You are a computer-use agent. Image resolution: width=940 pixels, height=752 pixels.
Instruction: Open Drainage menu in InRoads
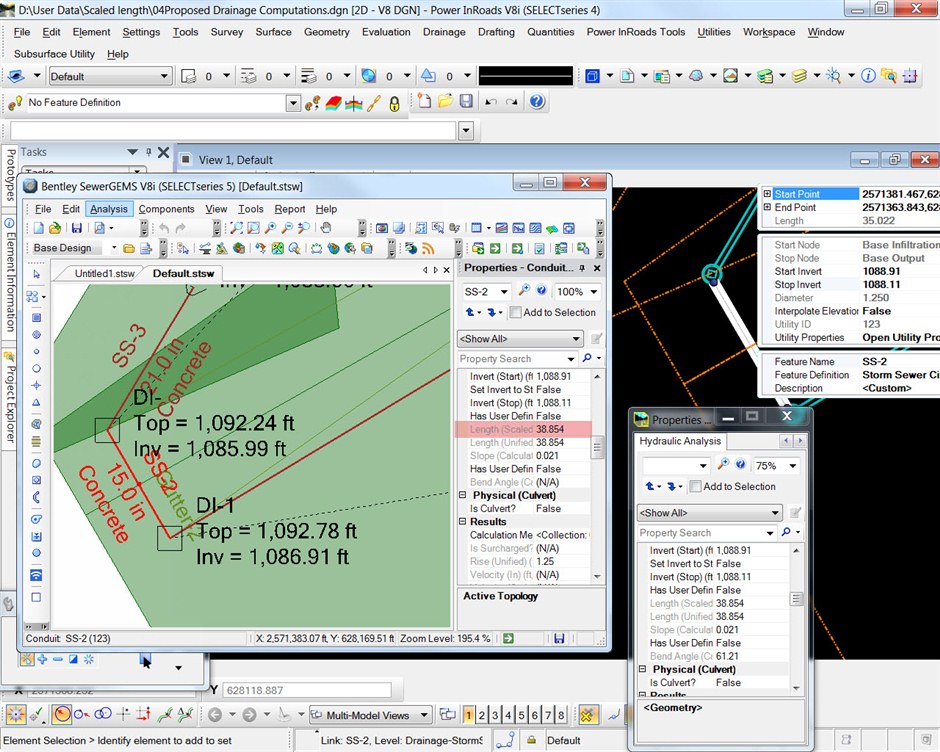[444, 32]
